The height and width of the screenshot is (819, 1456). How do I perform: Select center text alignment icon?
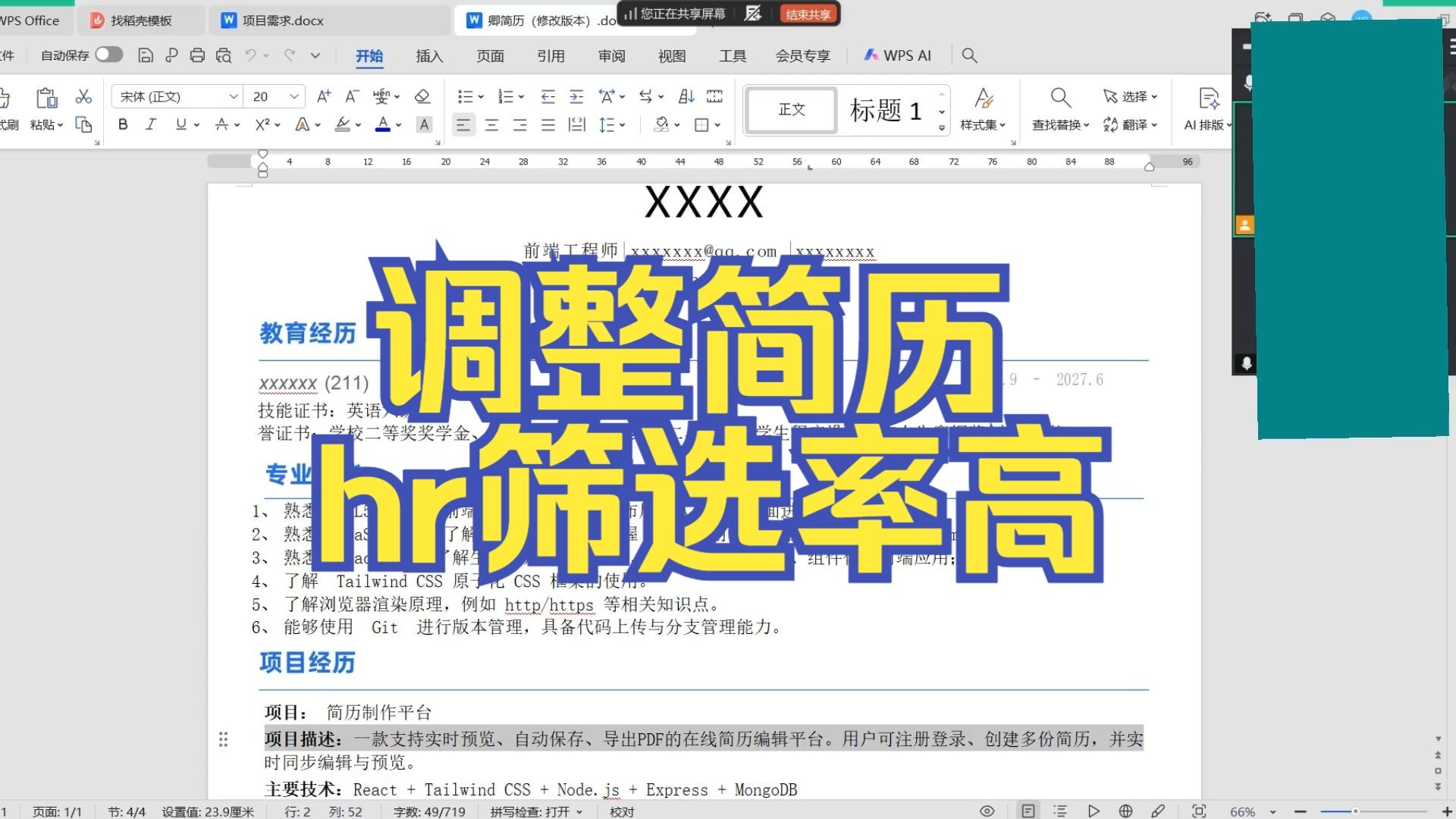(x=491, y=125)
